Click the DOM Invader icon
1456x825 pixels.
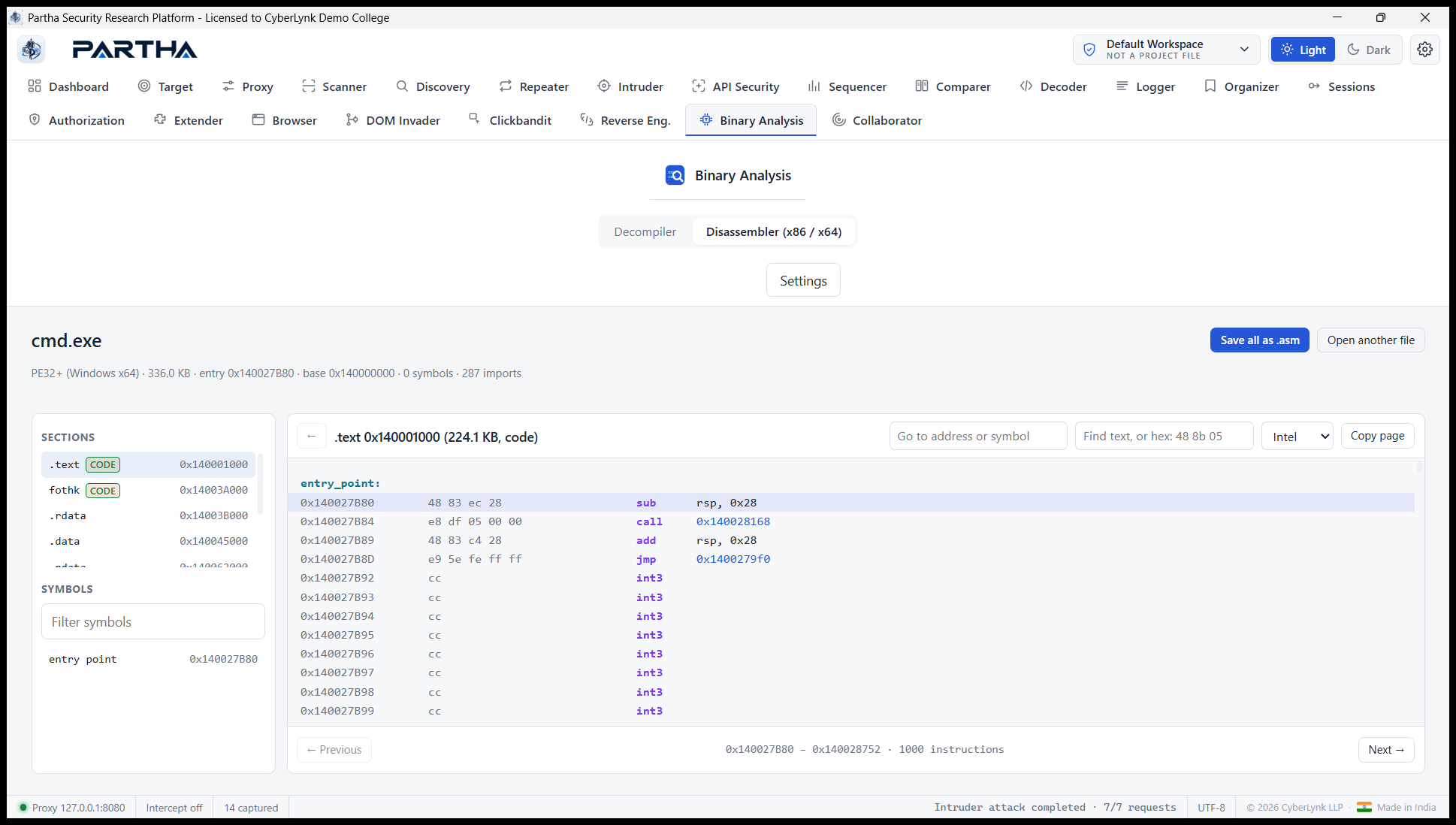tap(352, 119)
